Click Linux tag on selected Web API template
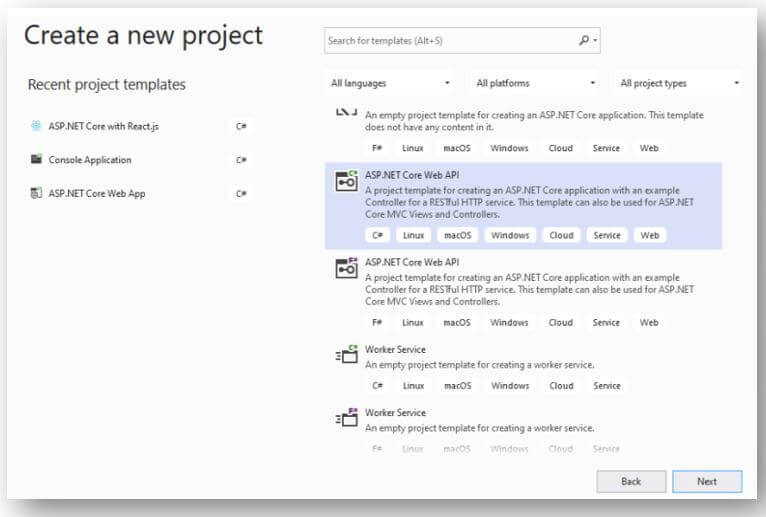The height and width of the screenshot is (517, 766). pyautogui.click(x=413, y=235)
